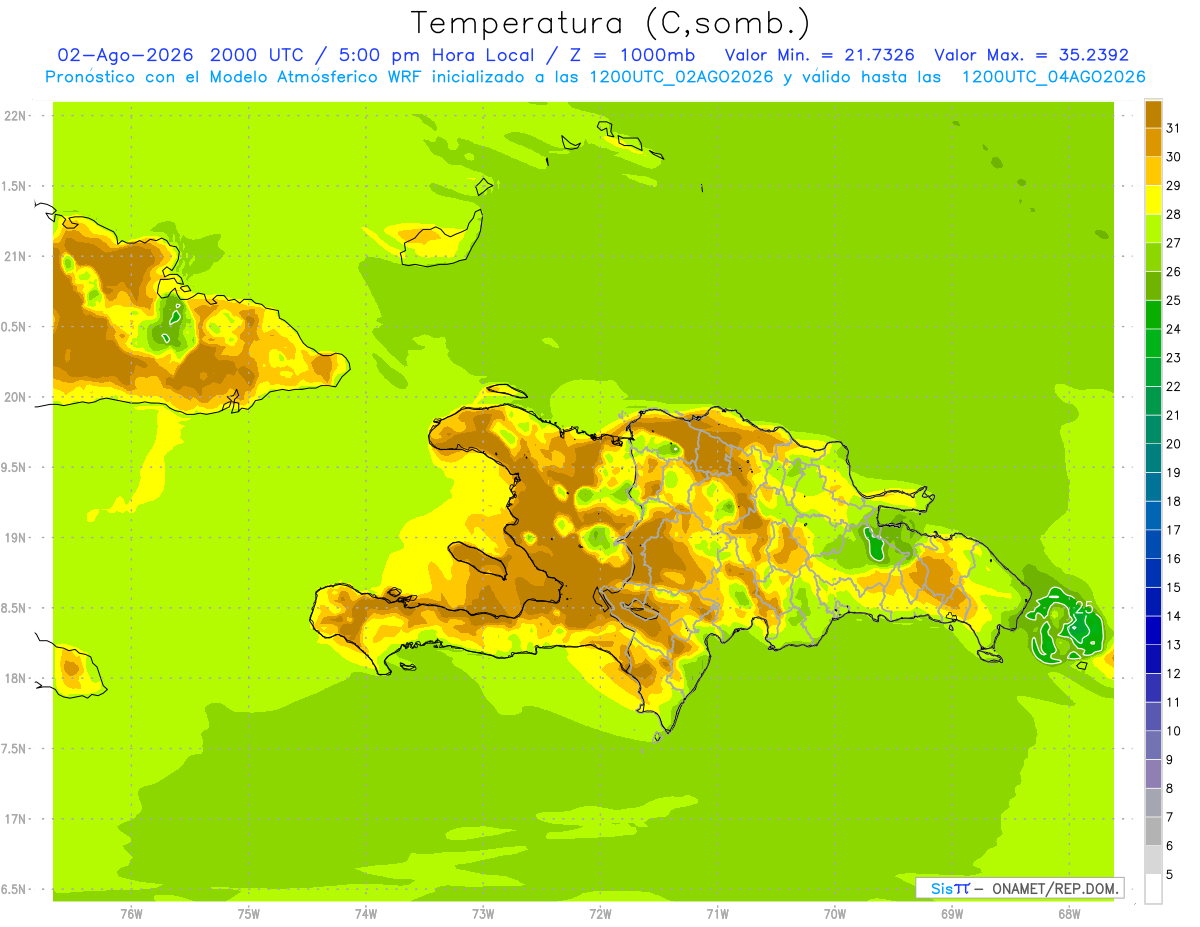Click the dark brown swatch above legend value 31
Screen dimensions: 1200x927
point(1153,114)
